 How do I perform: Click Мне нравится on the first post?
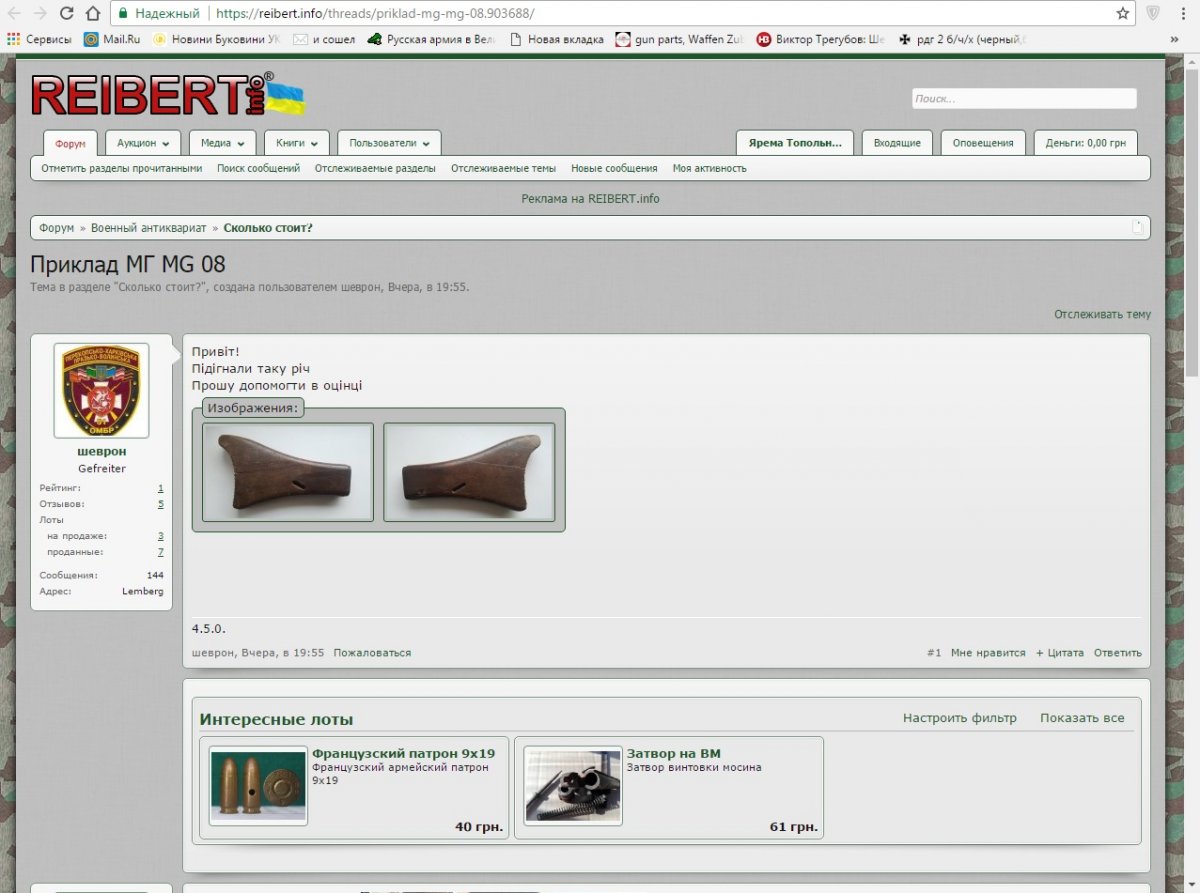click(x=987, y=653)
